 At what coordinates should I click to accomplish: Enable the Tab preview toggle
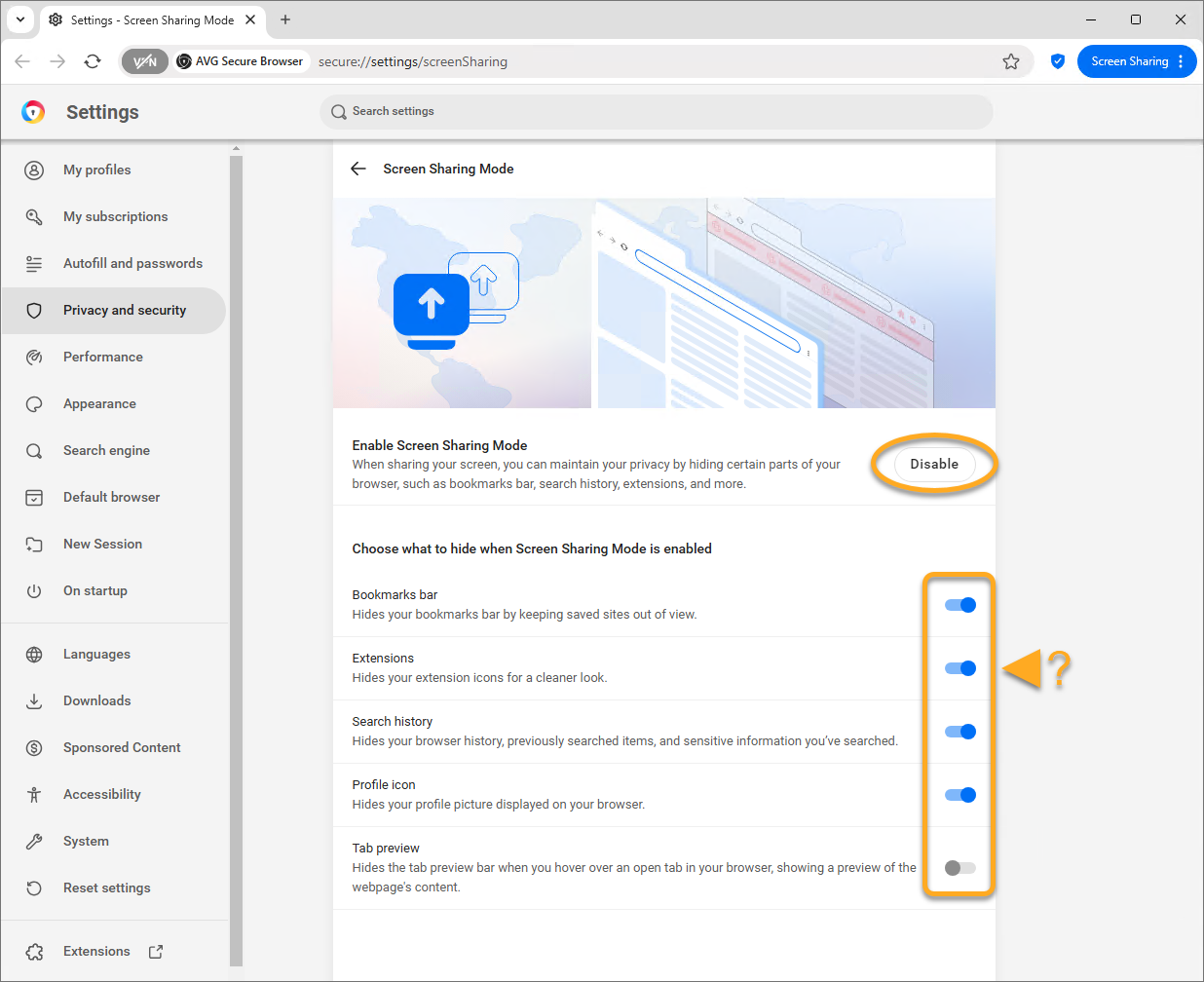coord(959,868)
